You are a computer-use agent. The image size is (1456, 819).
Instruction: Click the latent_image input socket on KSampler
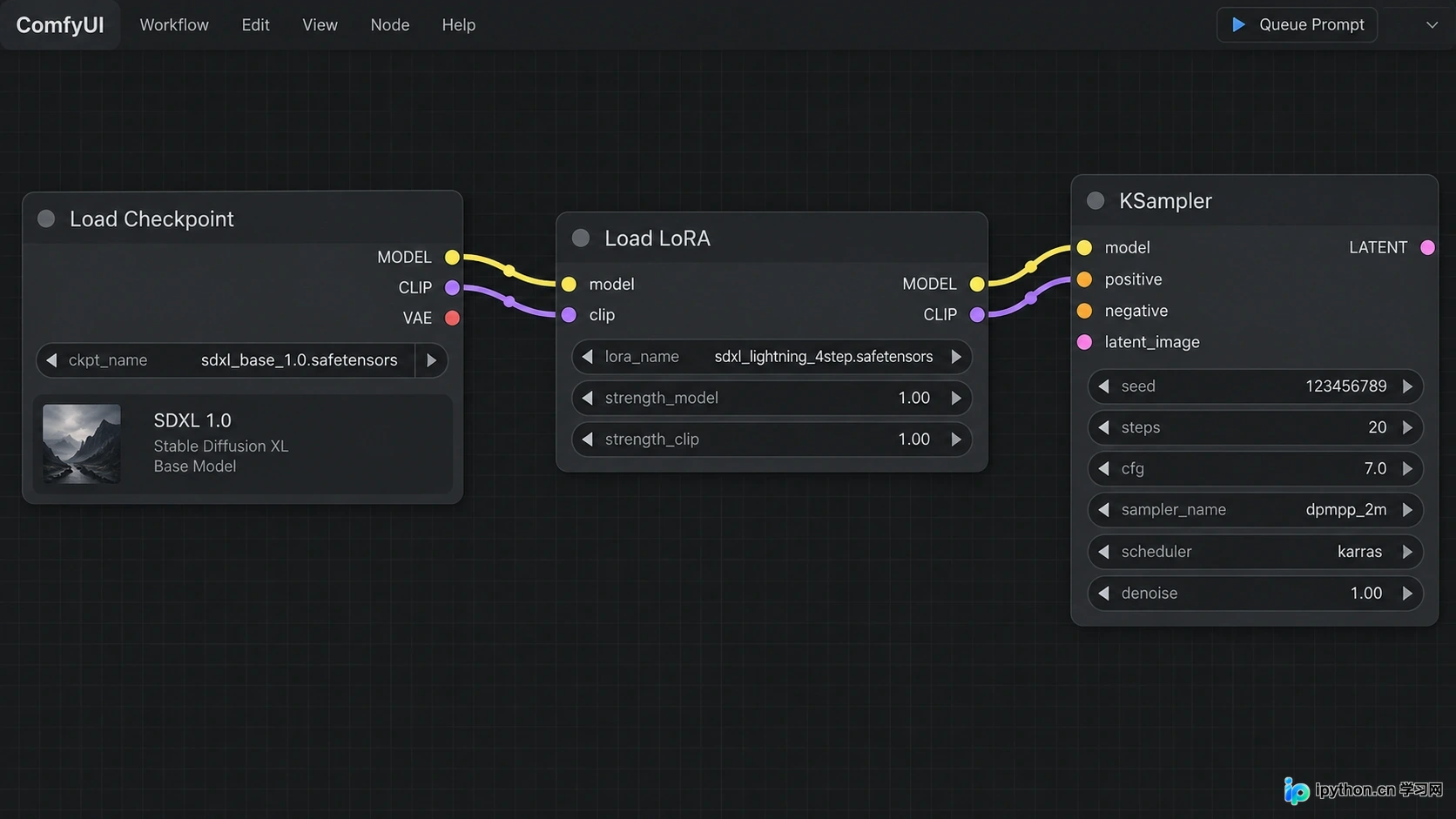[x=1084, y=342]
